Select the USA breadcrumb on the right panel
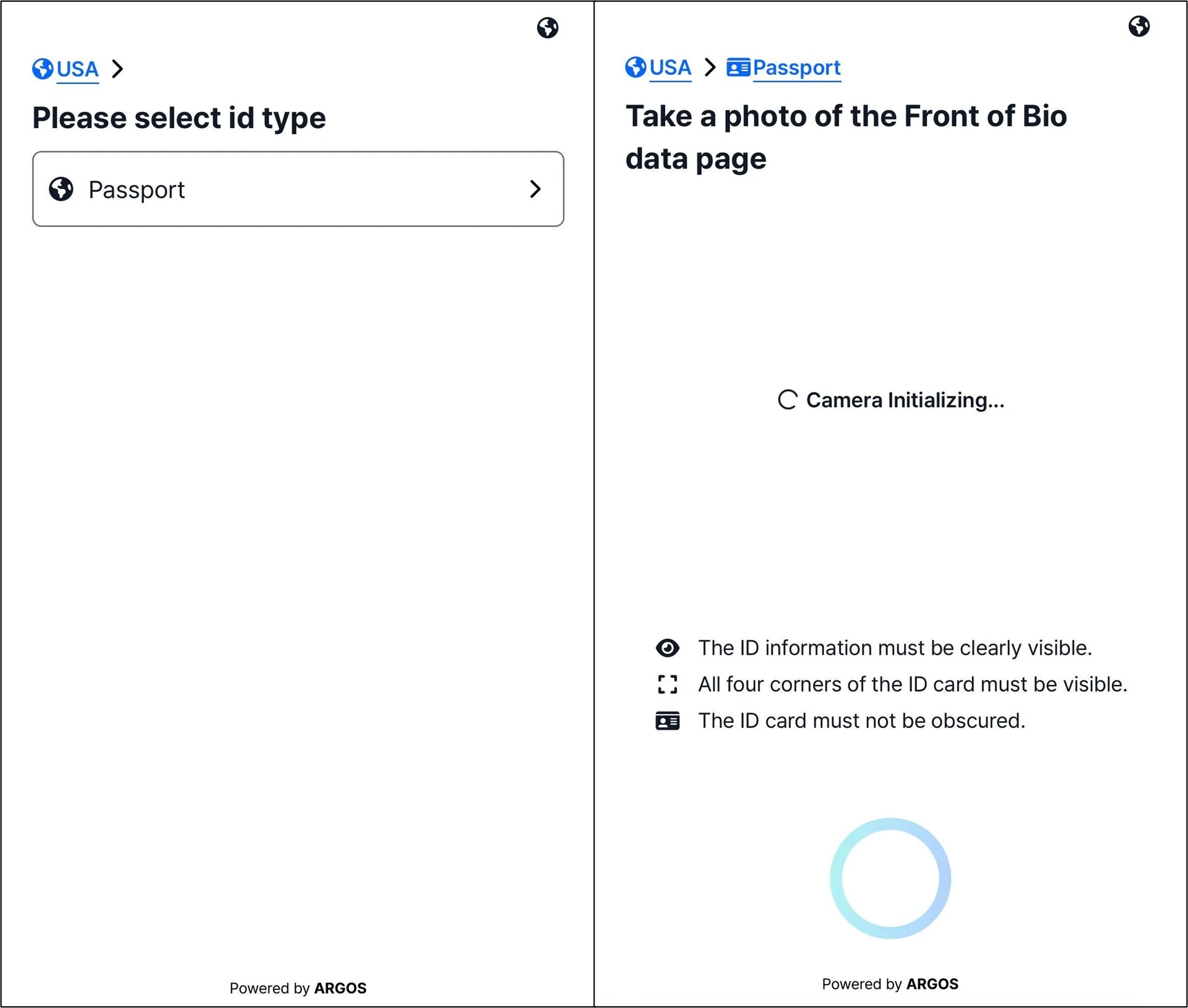The image size is (1188, 1008). pyautogui.click(x=671, y=67)
